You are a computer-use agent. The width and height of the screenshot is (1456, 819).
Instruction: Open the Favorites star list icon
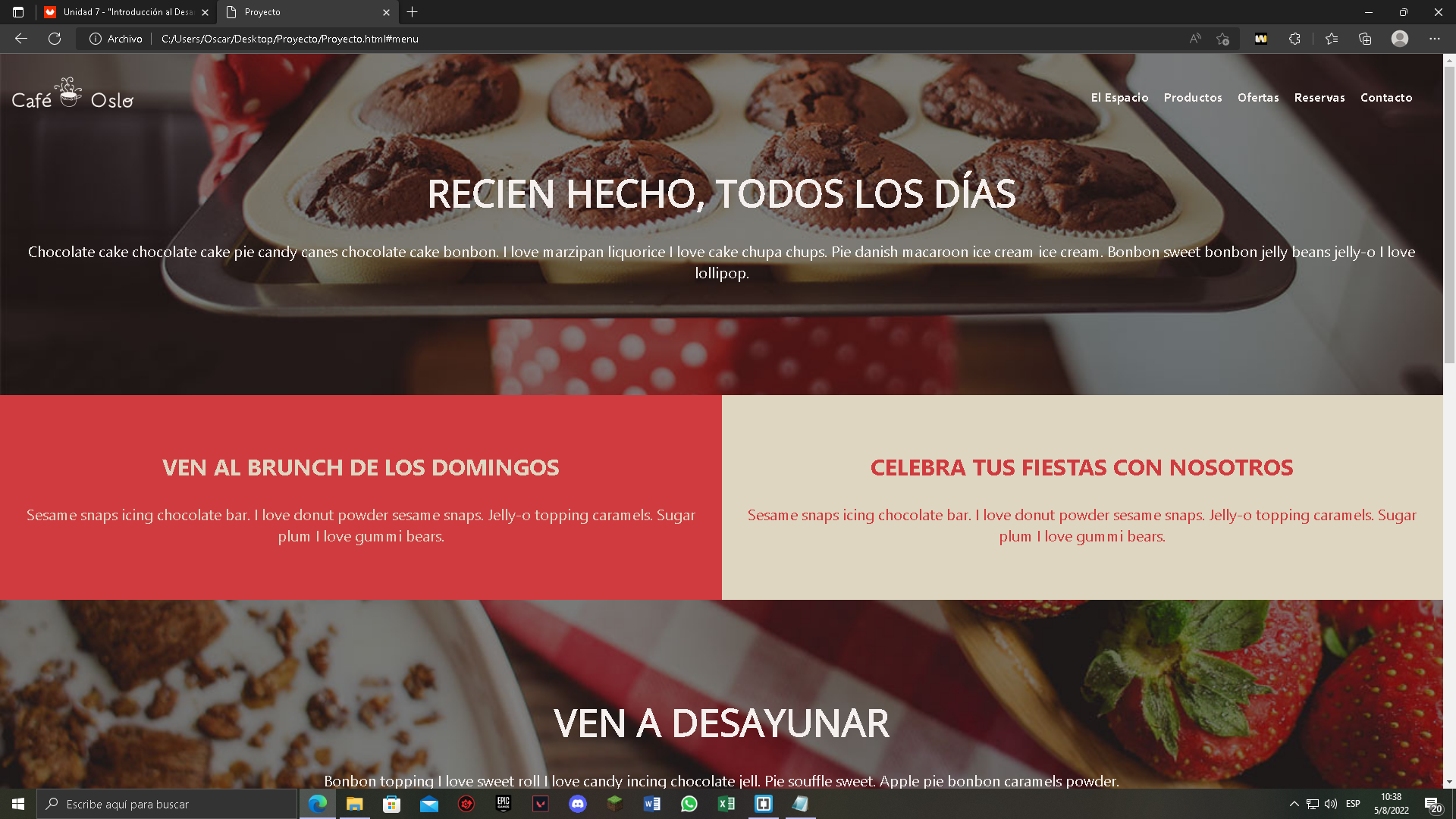(1332, 39)
